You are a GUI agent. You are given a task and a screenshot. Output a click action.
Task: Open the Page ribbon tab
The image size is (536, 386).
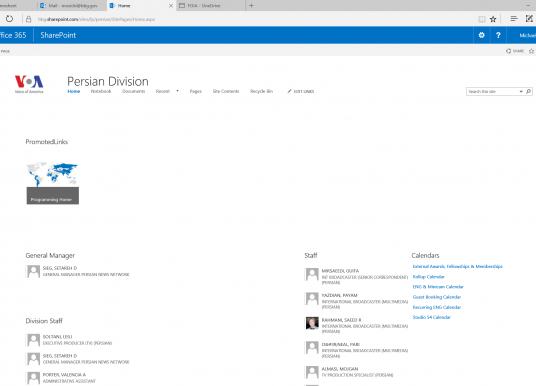5,51
